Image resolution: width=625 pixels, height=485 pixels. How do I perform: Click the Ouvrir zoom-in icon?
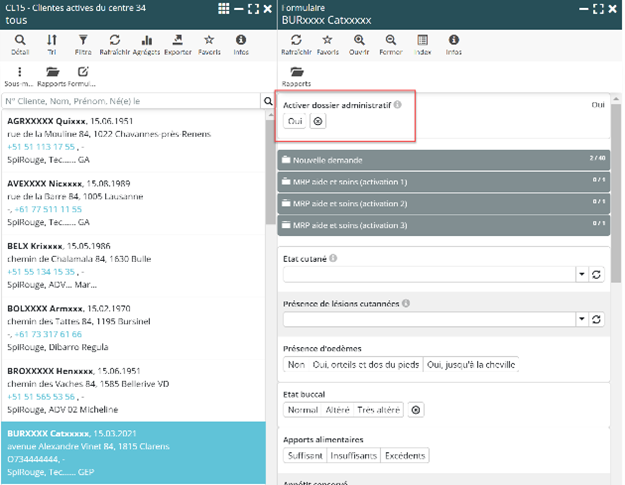[359, 43]
